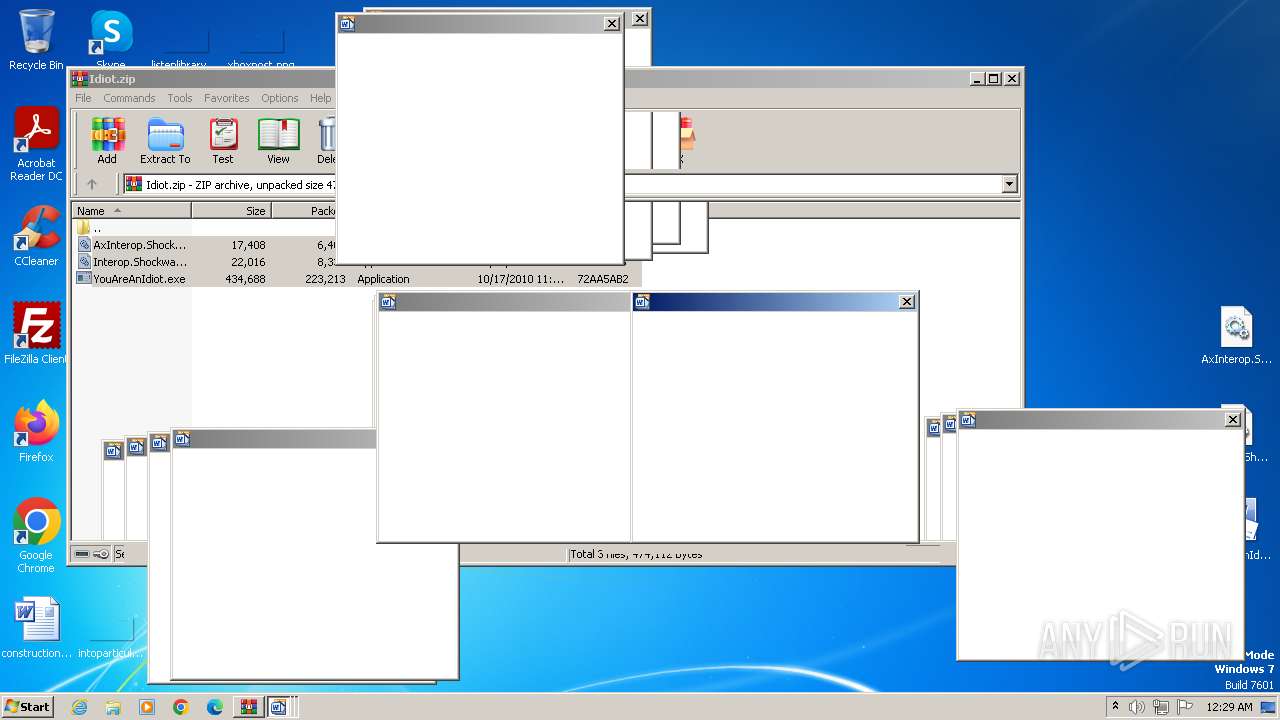Click the size value 17,408
The image size is (1280, 720).
coord(248,245)
